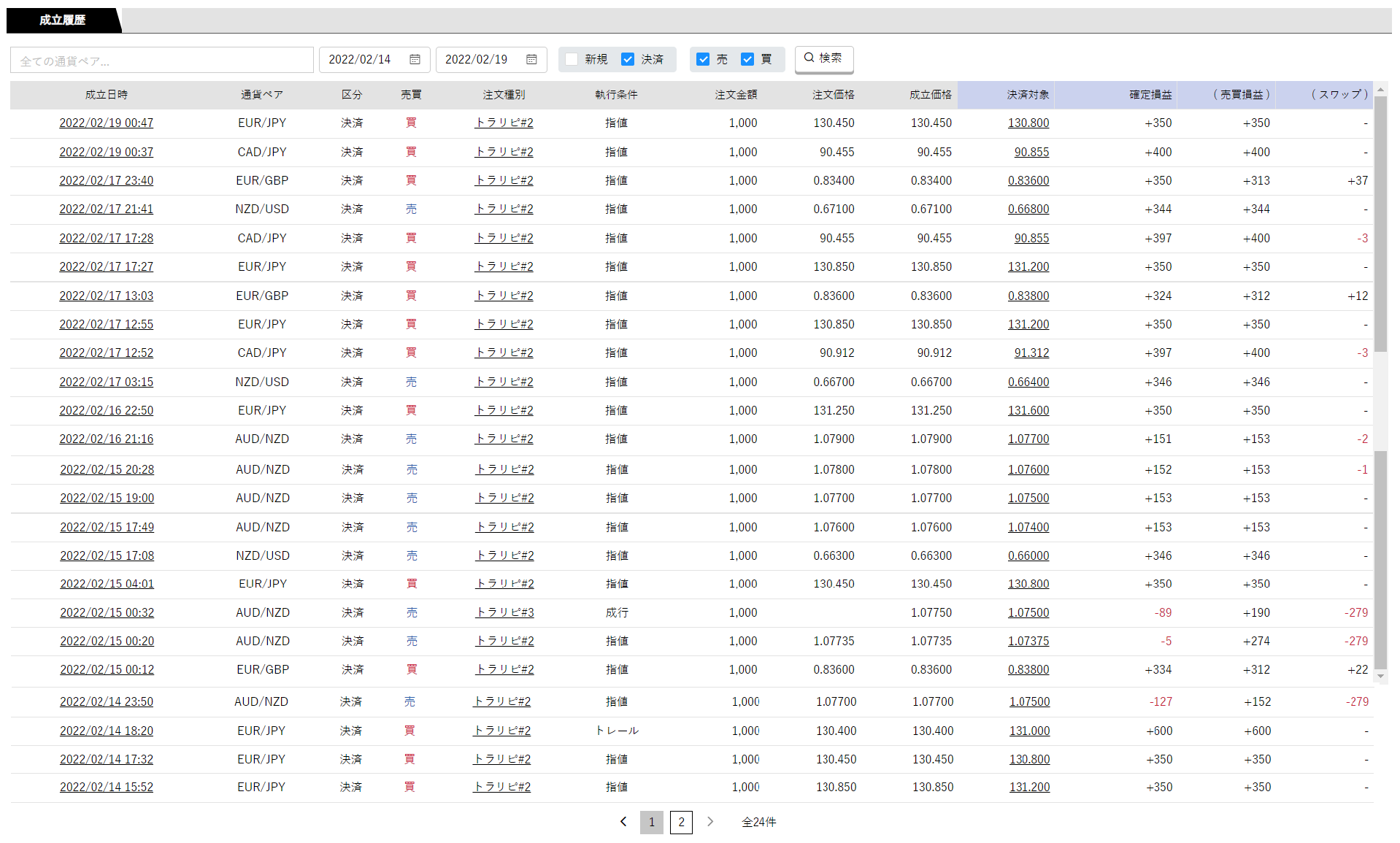Select the 成立履歴 tab
Image resolution: width=1400 pixels, height=843 pixels.
(63, 20)
